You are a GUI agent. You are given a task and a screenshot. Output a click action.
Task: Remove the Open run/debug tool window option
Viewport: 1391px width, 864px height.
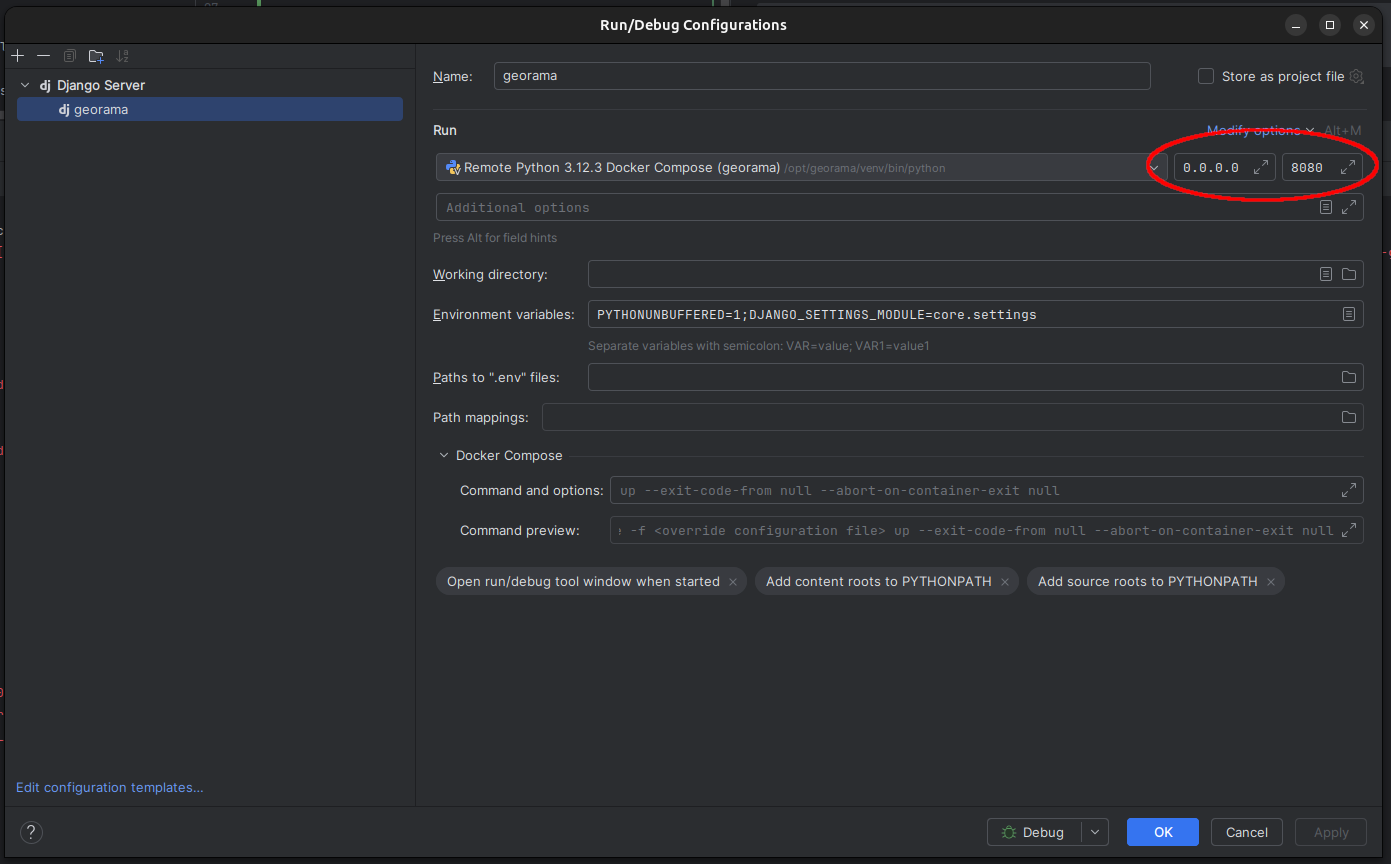coord(733,582)
